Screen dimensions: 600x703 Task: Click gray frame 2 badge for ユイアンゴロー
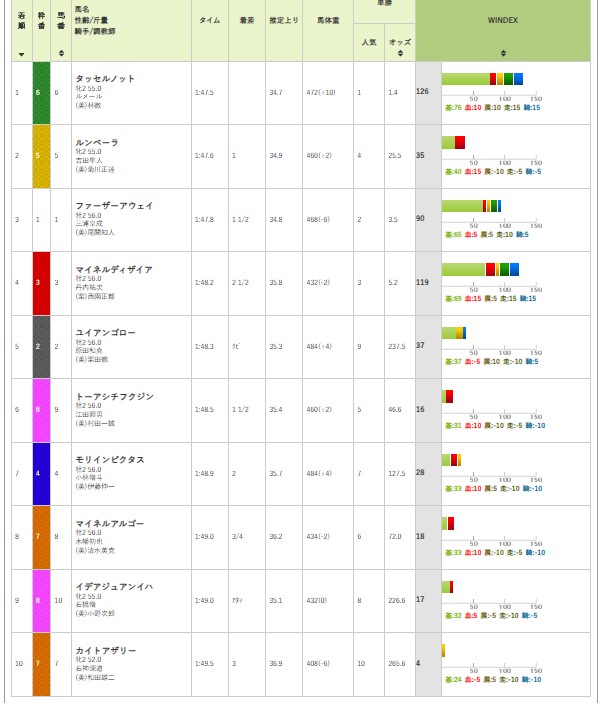[x=41, y=347]
